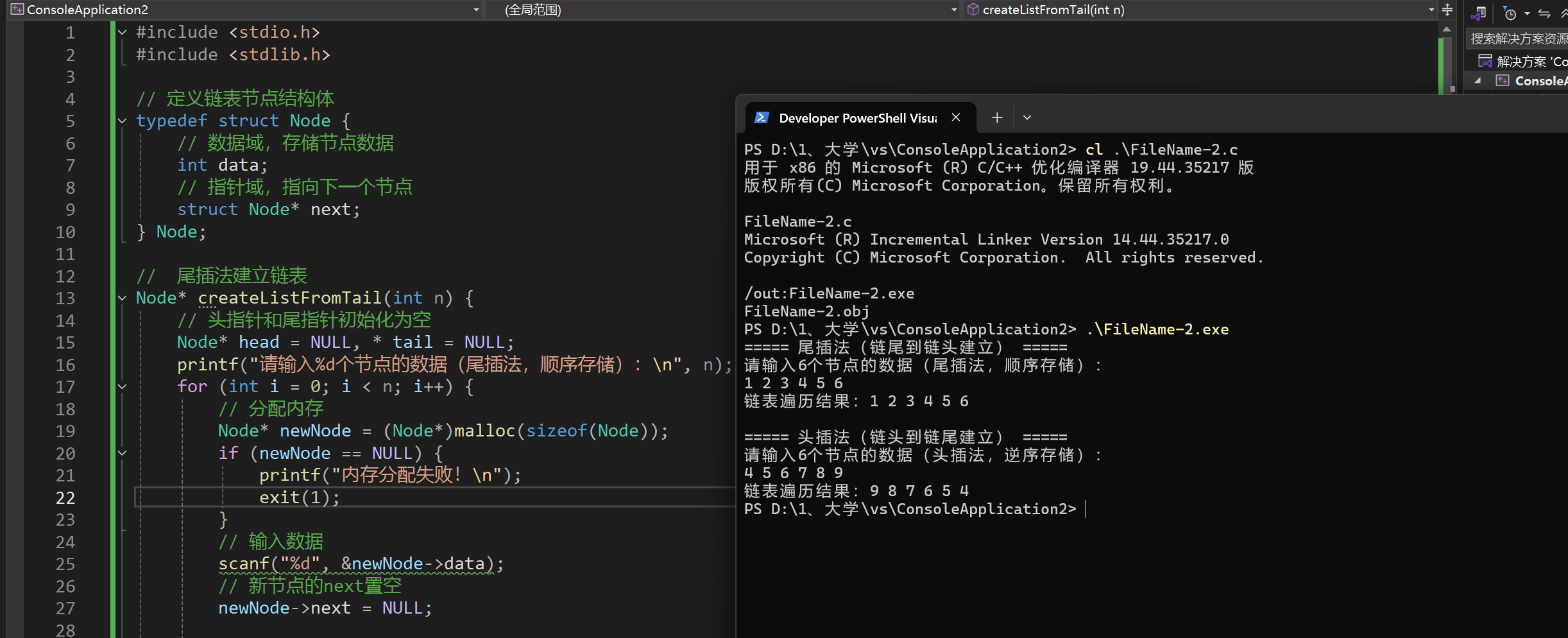This screenshot has height=638, width=1568.
Task: Click the last PowerShell prompt in terminal
Action: coord(910,509)
